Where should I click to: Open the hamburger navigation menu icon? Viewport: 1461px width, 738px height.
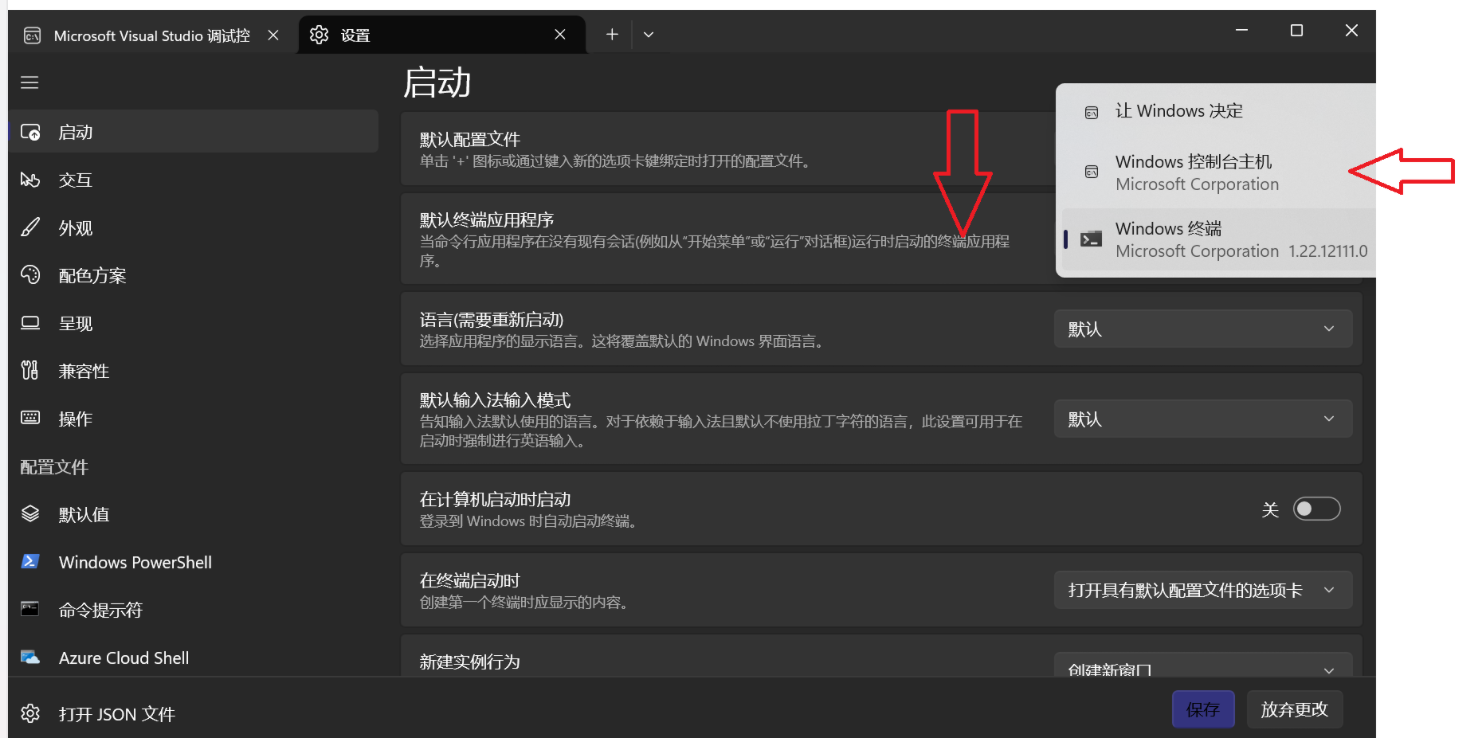pyautogui.click(x=30, y=82)
